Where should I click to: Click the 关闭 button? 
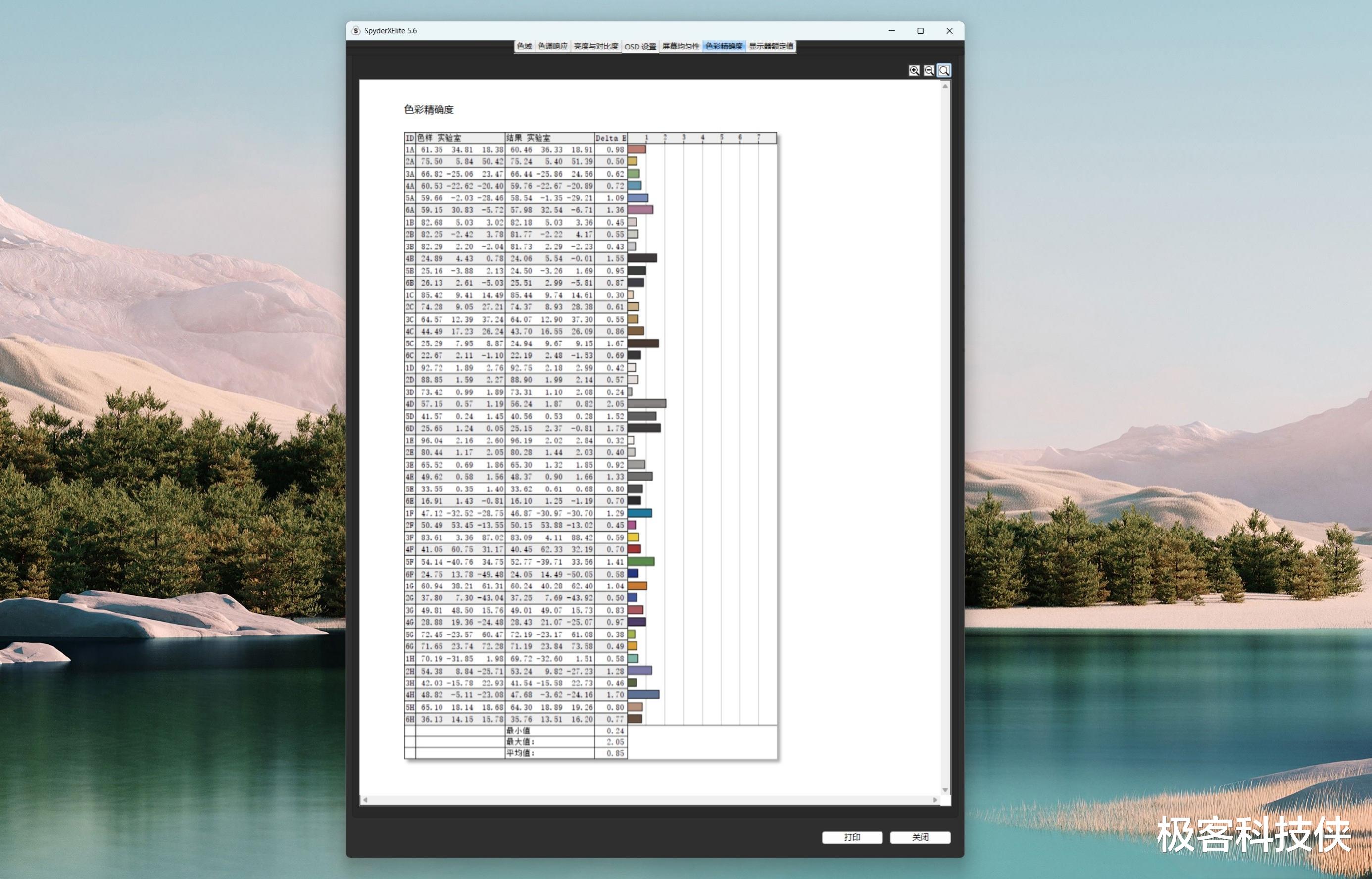pyautogui.click(x=920, y=837)
